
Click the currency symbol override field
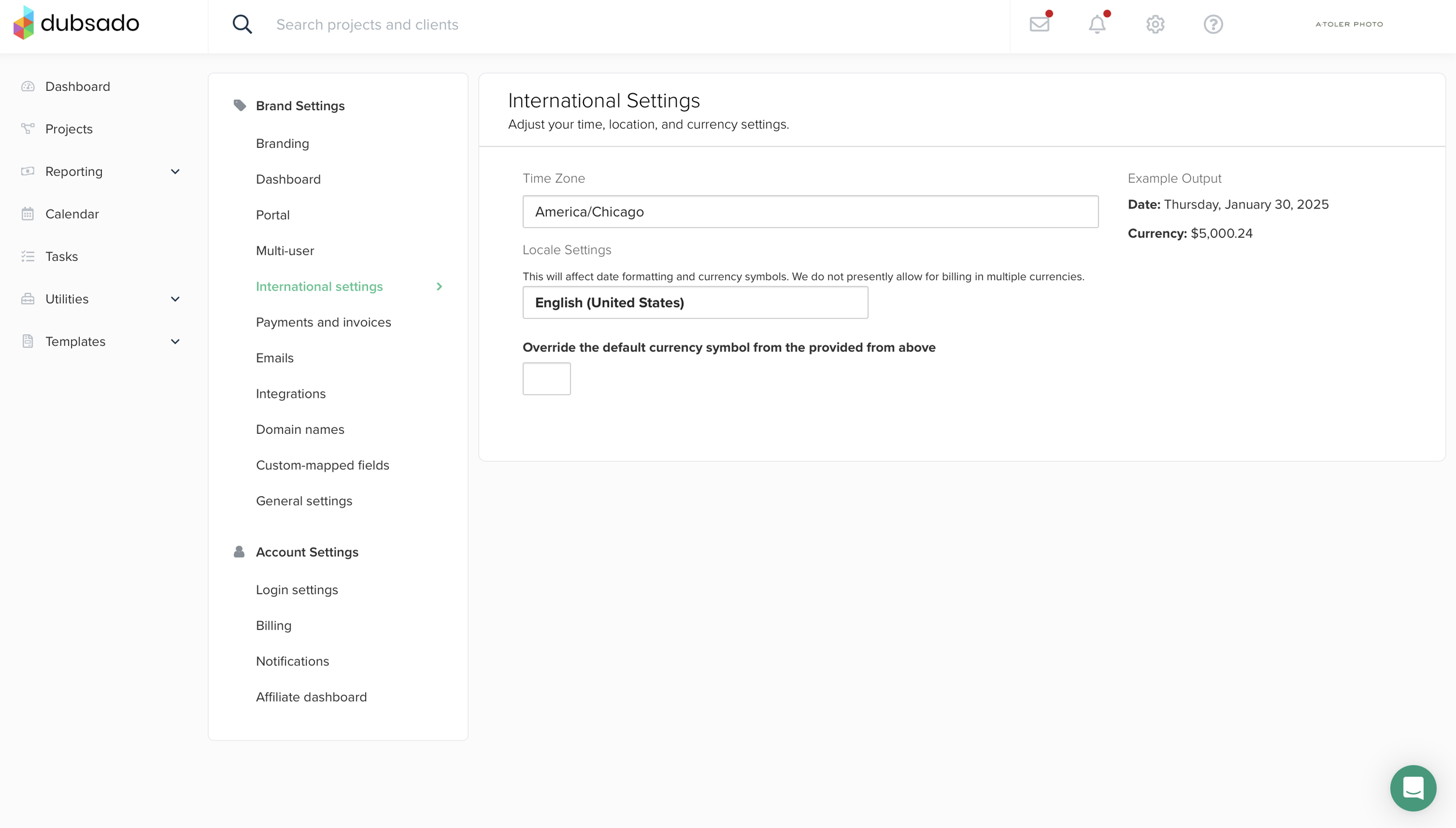(546, 378)
